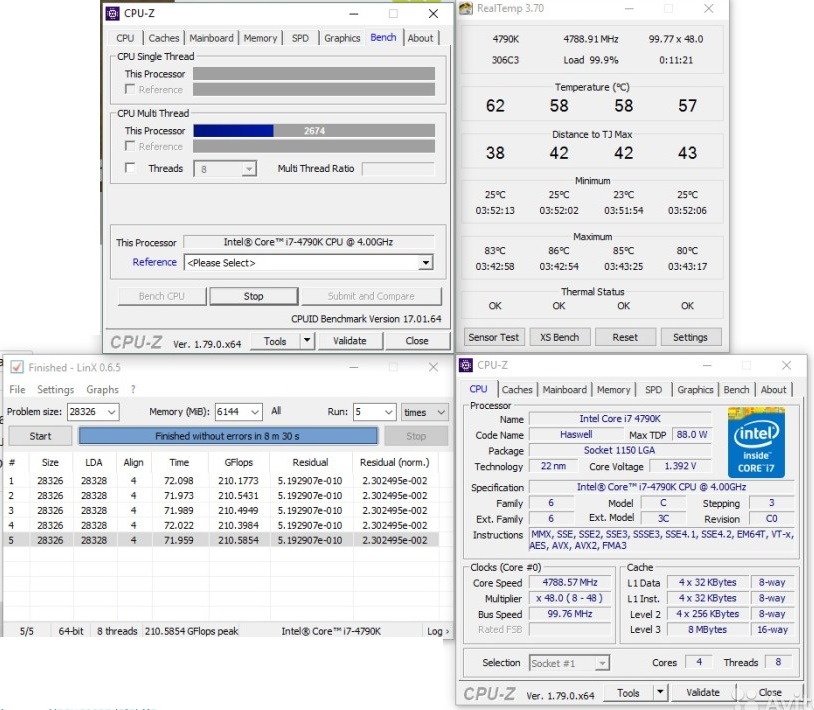Open Mainboard tab in Bench window

(211, 38)
